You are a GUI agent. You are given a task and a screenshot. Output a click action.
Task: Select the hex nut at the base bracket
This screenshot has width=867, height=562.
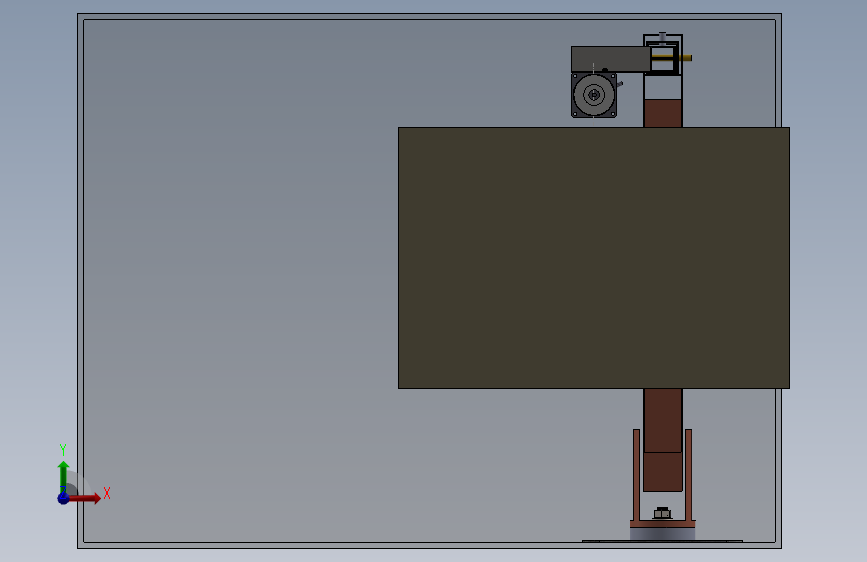(x=662, y=513)
